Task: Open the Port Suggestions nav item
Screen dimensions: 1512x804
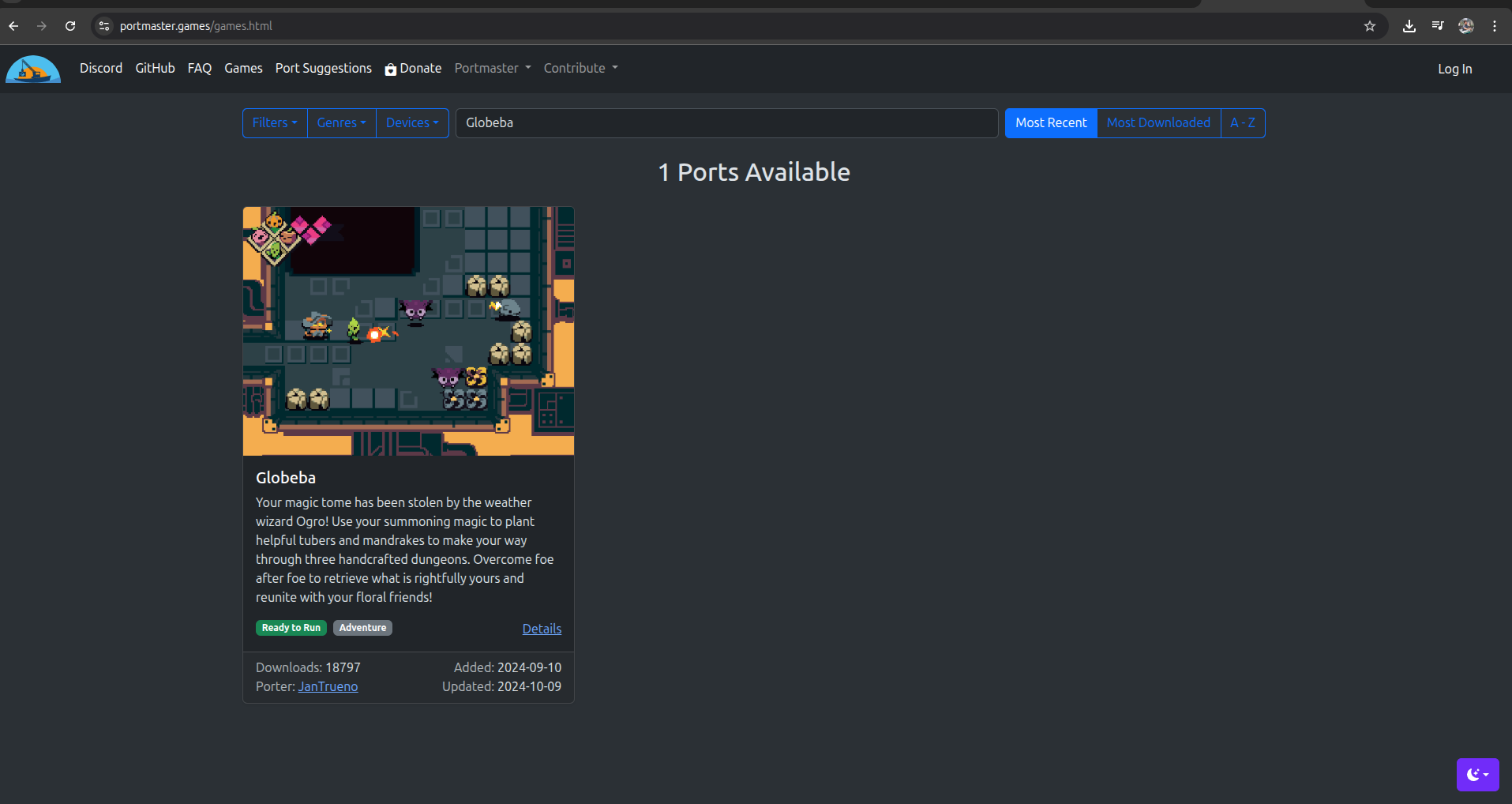Action: [323, 69]
